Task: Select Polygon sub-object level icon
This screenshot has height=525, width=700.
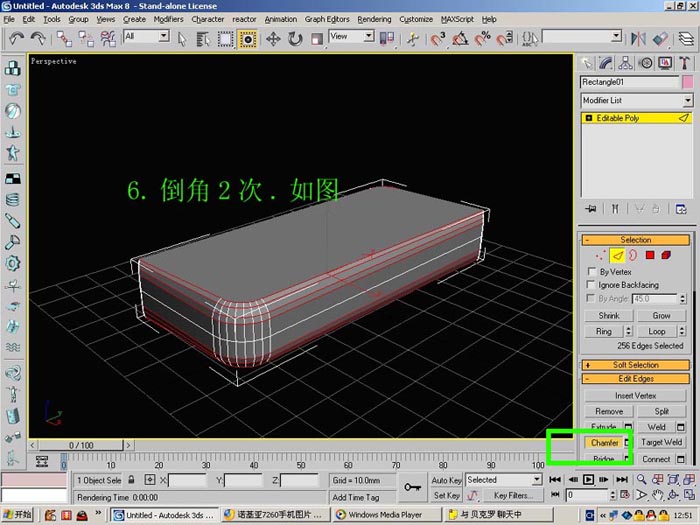Action: 650,255
